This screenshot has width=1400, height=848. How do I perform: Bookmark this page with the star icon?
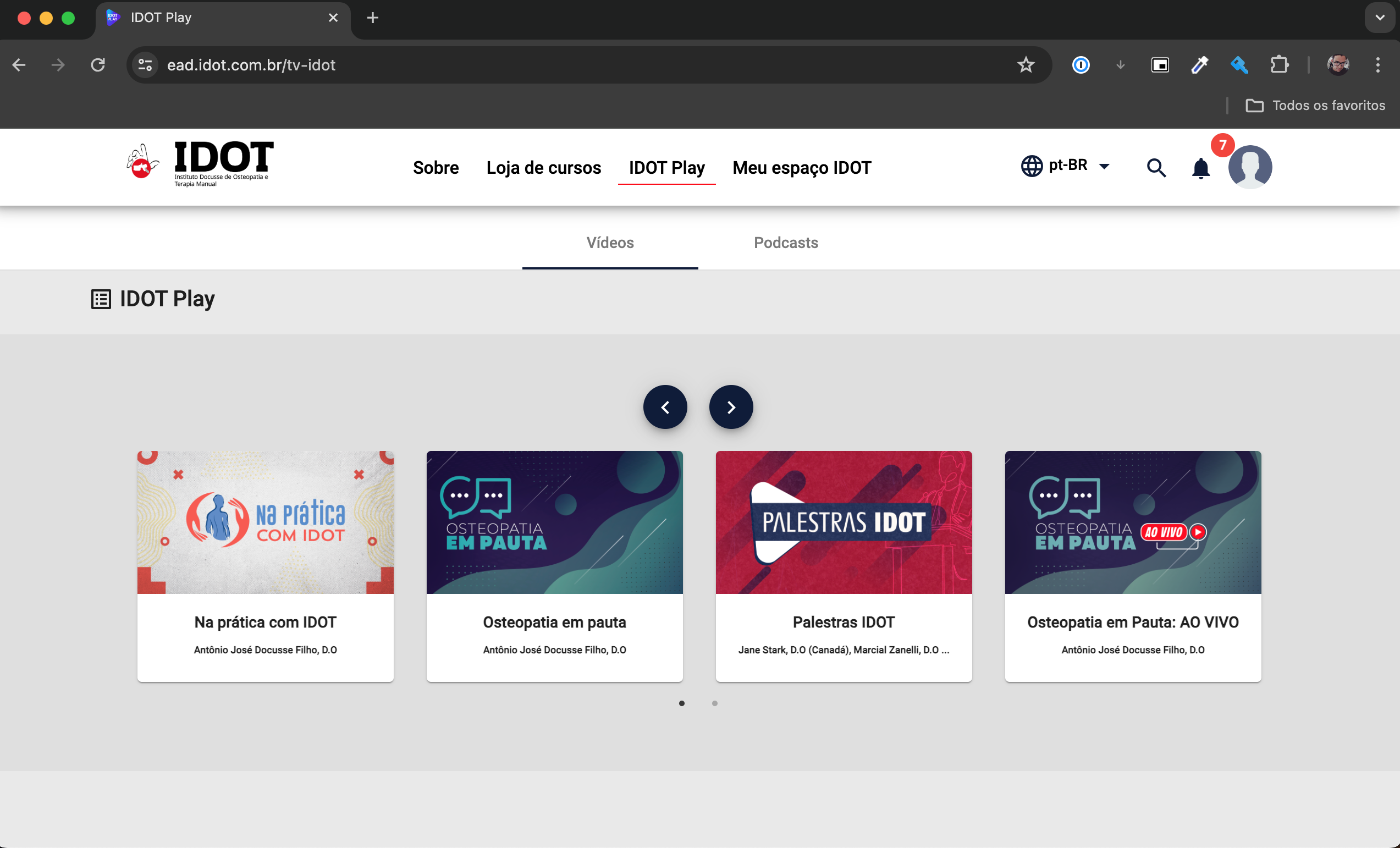[x=1026, y=65]
